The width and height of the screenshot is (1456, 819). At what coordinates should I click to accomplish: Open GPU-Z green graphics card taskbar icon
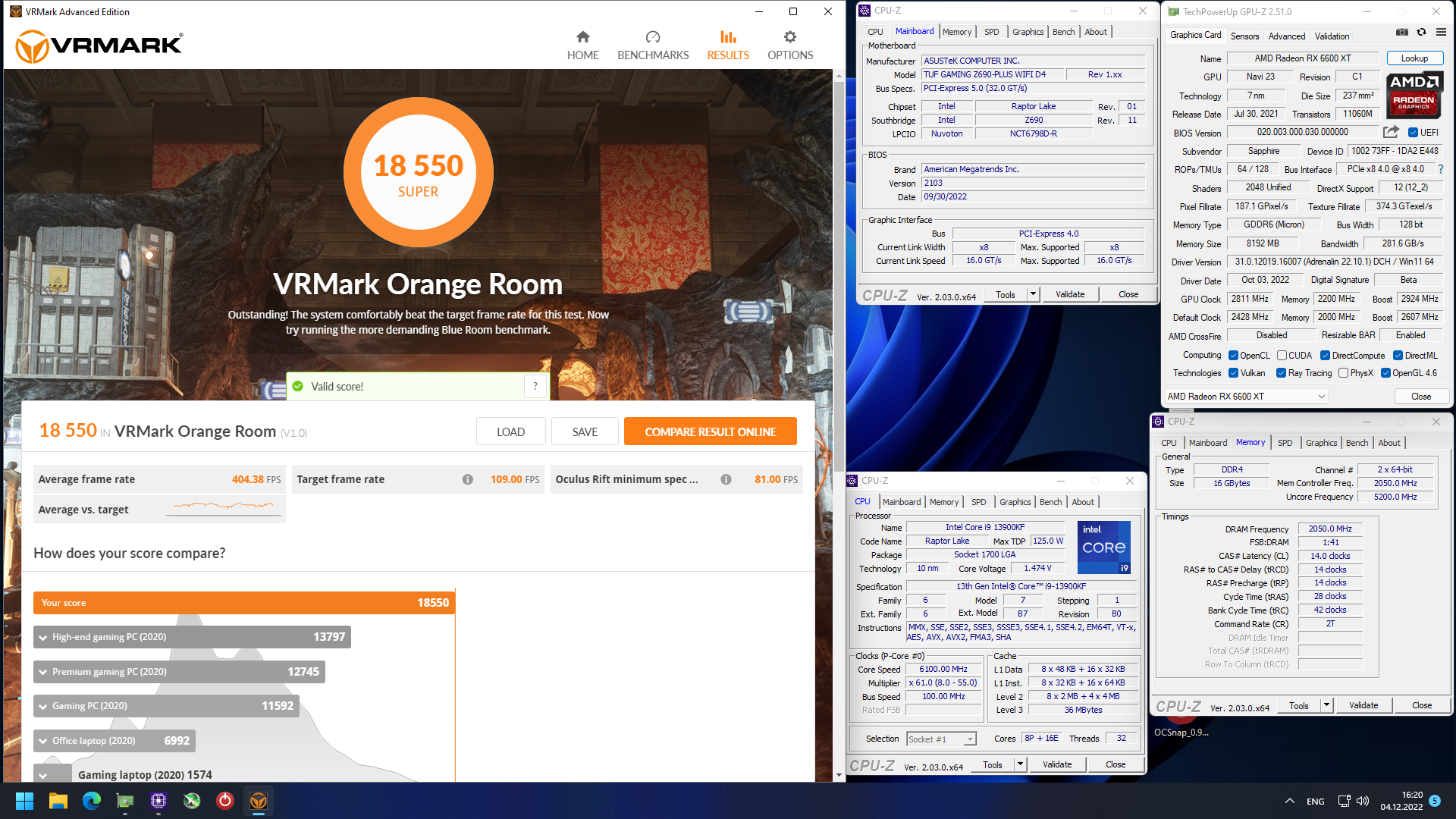pos(125,801)
